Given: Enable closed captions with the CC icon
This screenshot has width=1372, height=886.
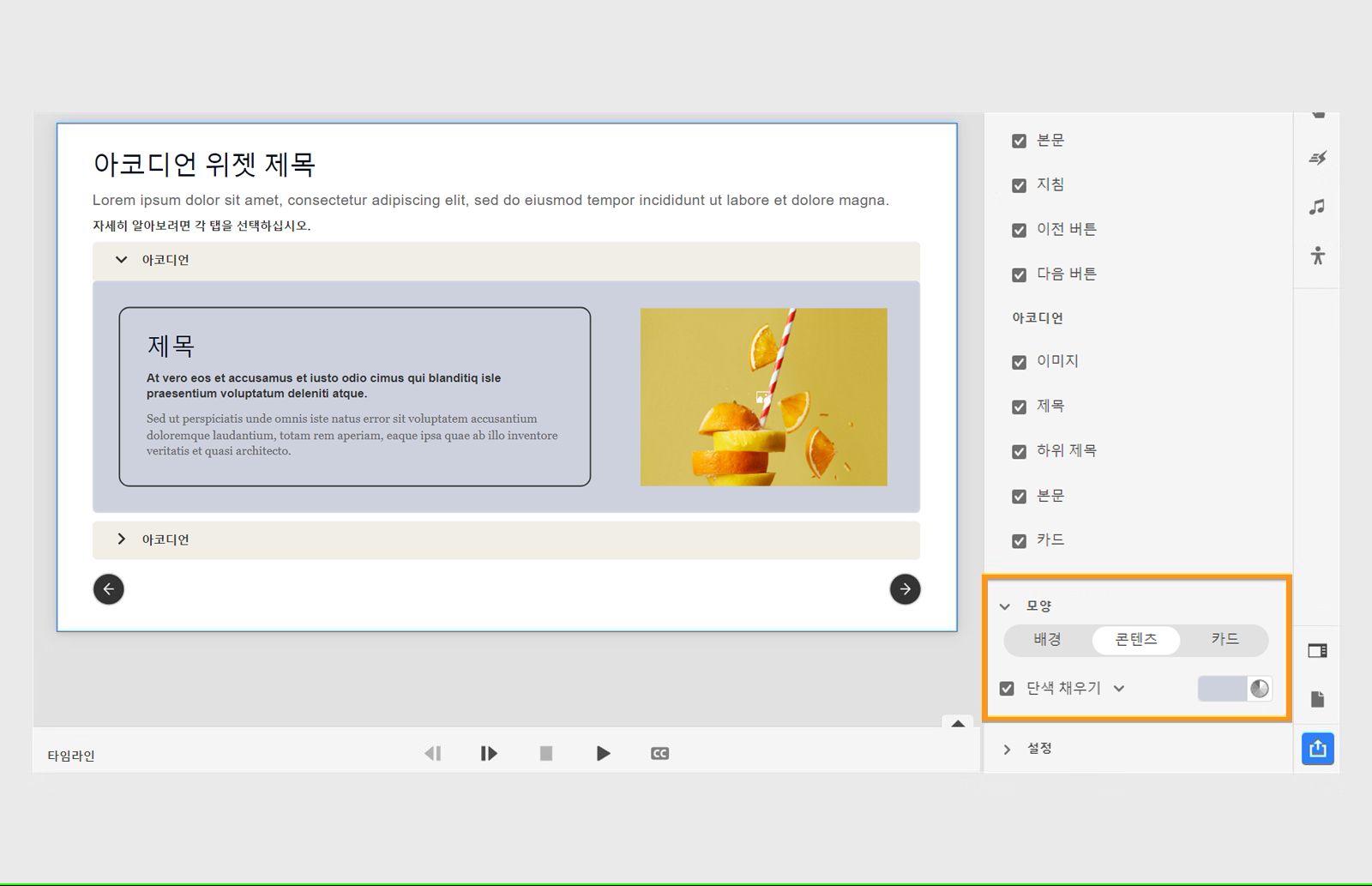Looking at the screenshot, I should (x=659, y=753).
